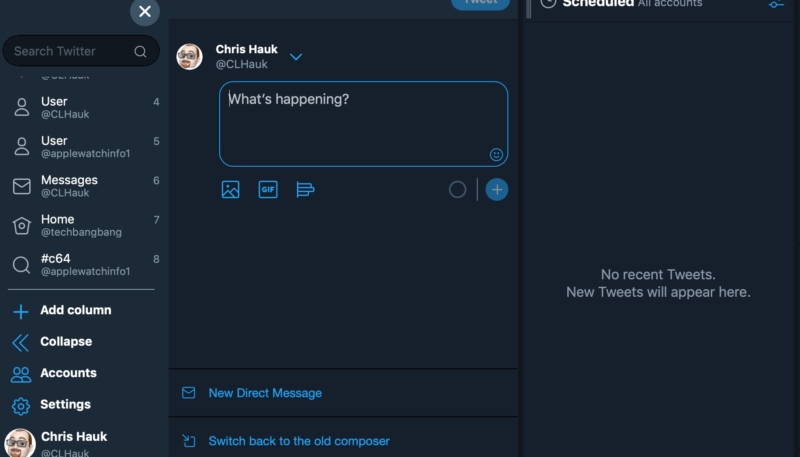The height and width of the screenshot is (457, 800).
Task: Collapse the sidebar navigation
Action: 65,342
